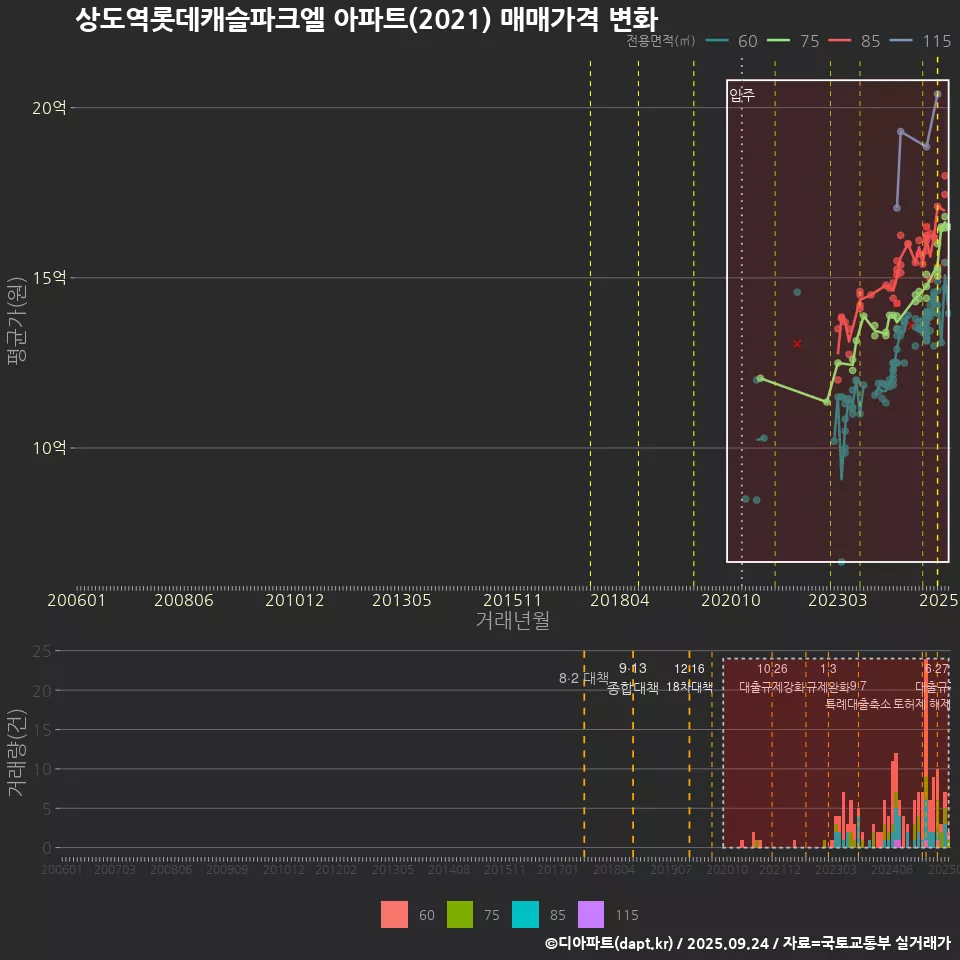The width and height of the screenshot is (960, 960).
Task: Click the teal 60 line legend at top
Action: coord(732,41)
